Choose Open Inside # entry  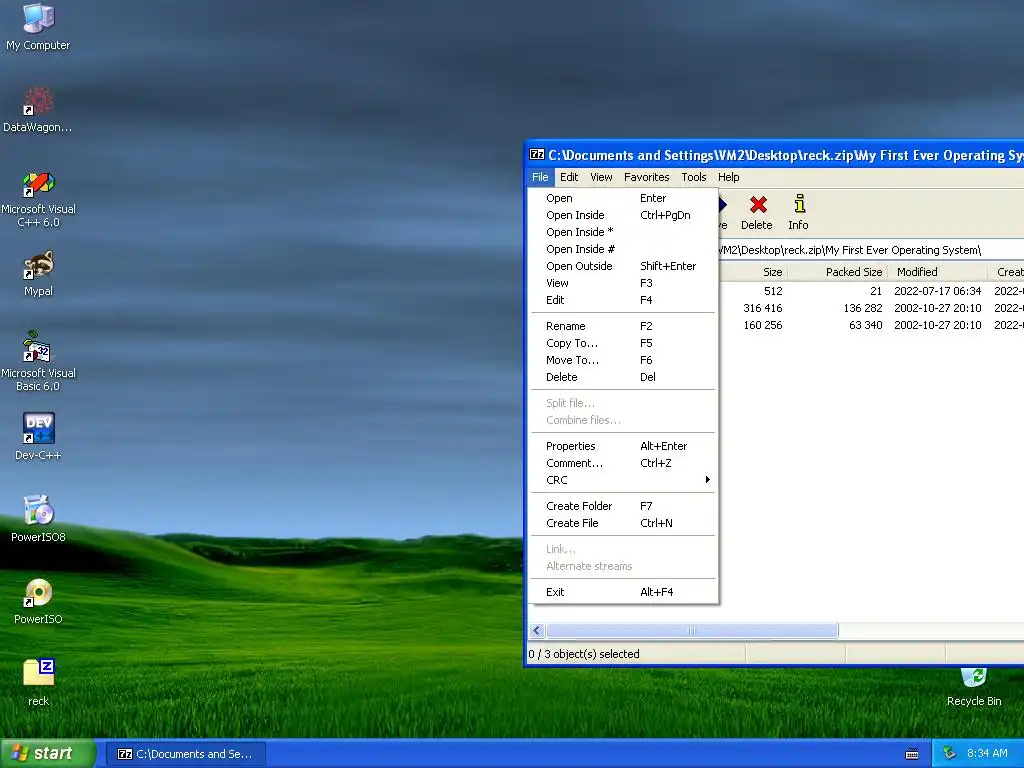623,249
